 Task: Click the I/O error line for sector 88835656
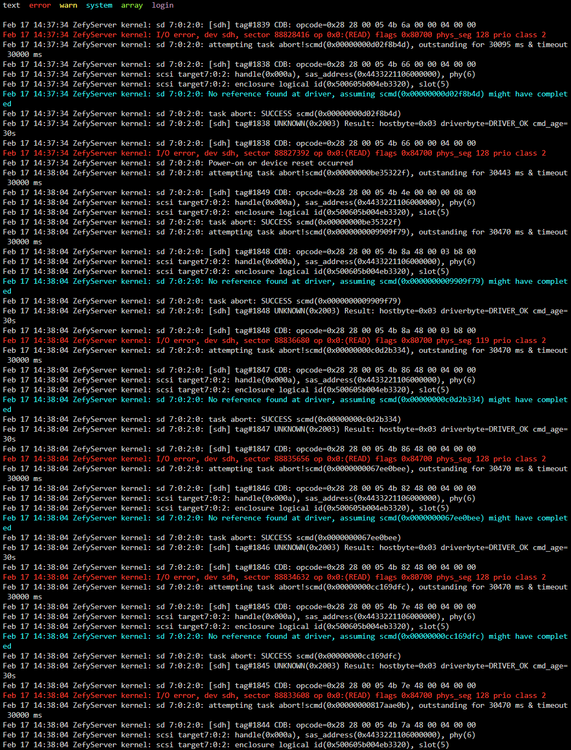click(x=274, y=459)
